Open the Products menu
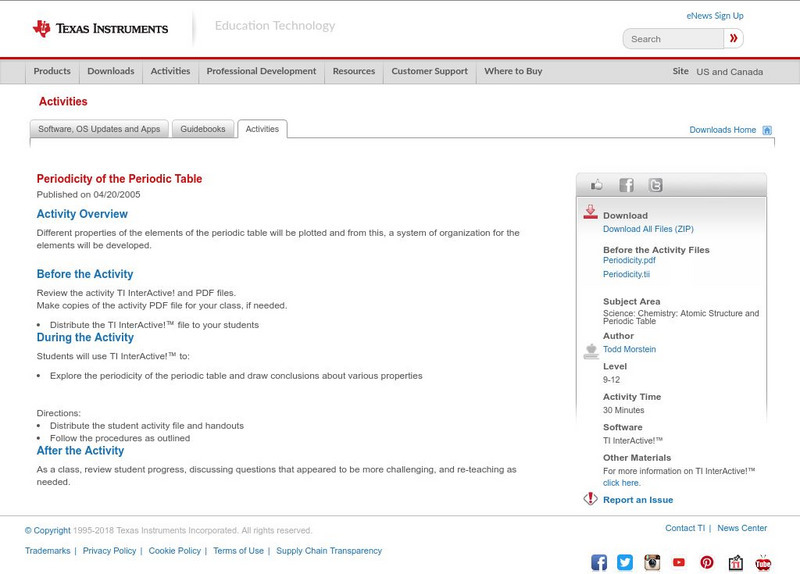The height and width of the screenshot is (574, 800). [x=52, y=71]
